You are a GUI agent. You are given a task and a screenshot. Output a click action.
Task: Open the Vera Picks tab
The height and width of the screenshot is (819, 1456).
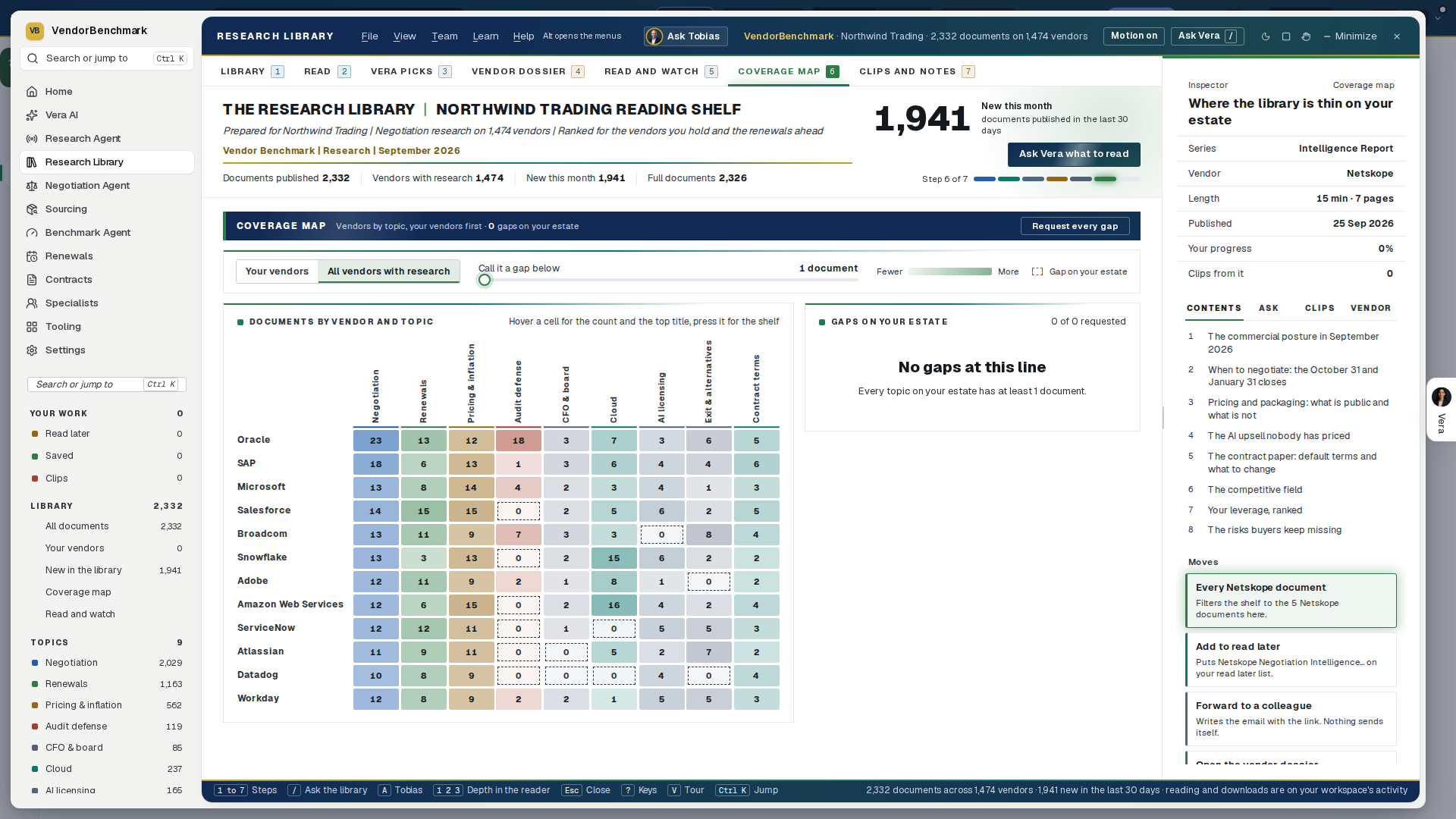tap(411, 71)
